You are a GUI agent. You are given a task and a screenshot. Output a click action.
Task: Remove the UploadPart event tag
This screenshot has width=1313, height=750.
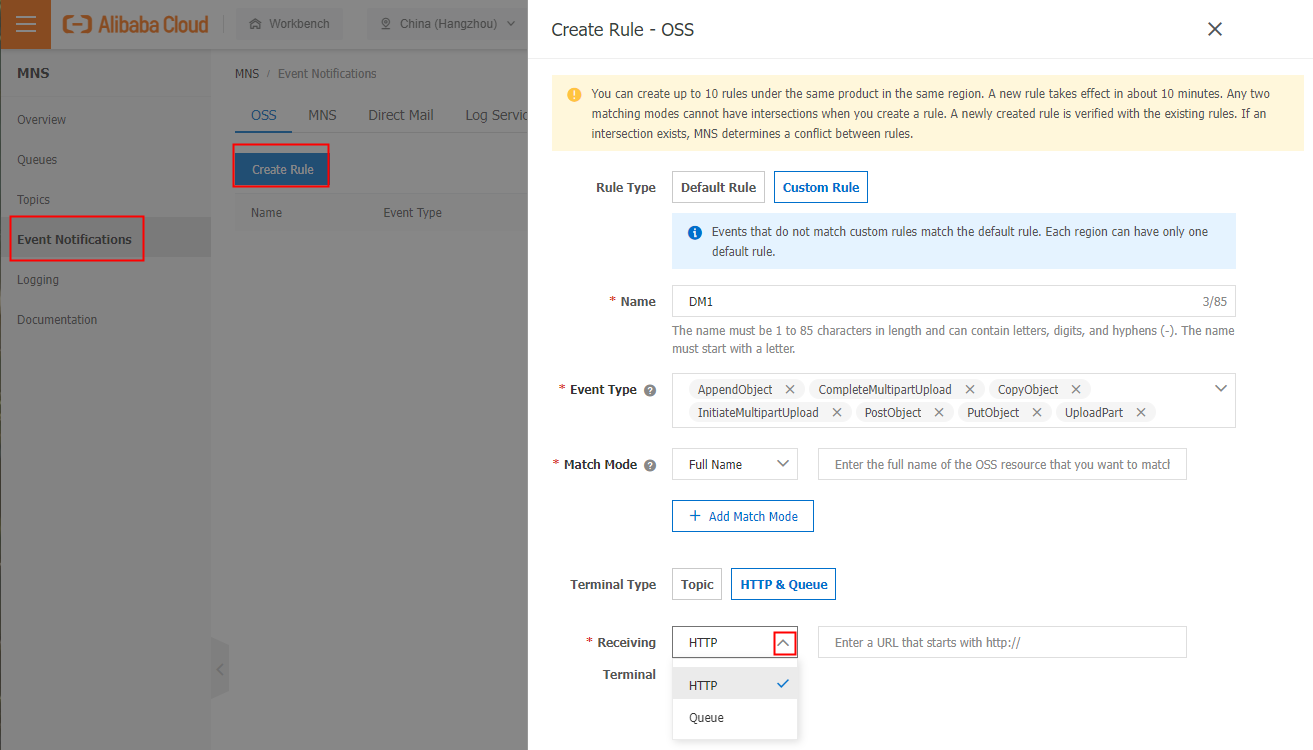coord(1140,412)
